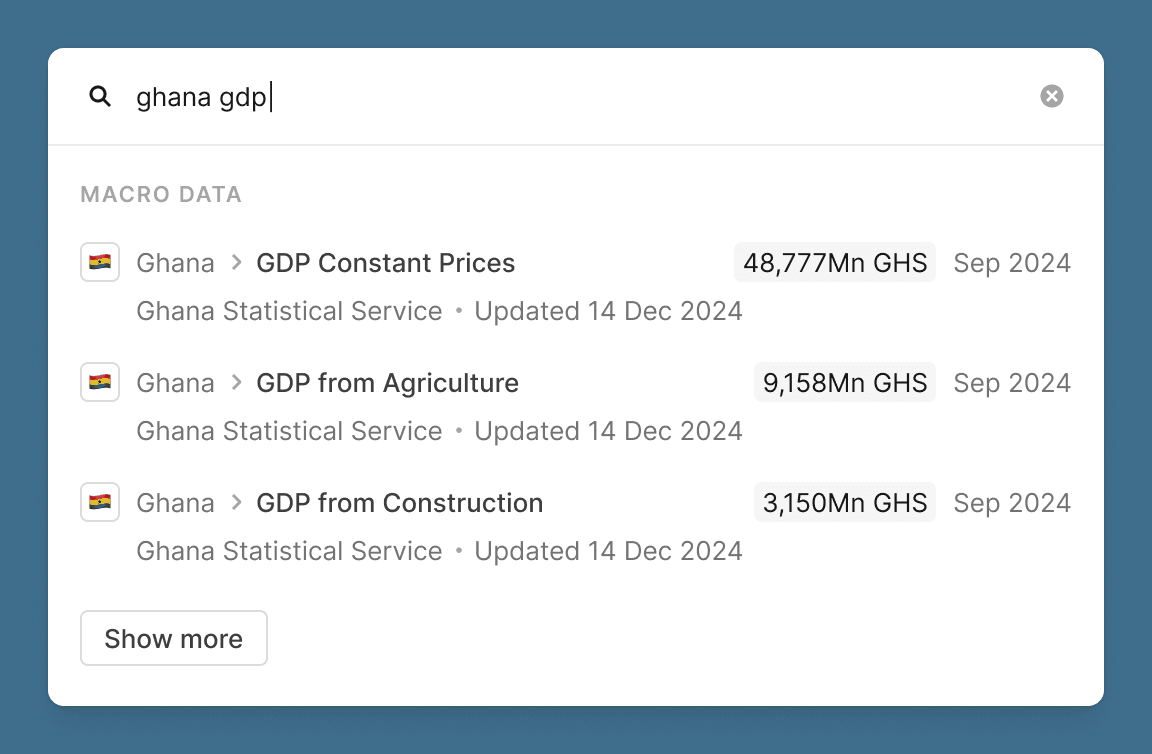Click the chevron before GDP from Agriculture
Image resolution: width=1152 pixels, height=754 pixels.
(x=236, y=382)
